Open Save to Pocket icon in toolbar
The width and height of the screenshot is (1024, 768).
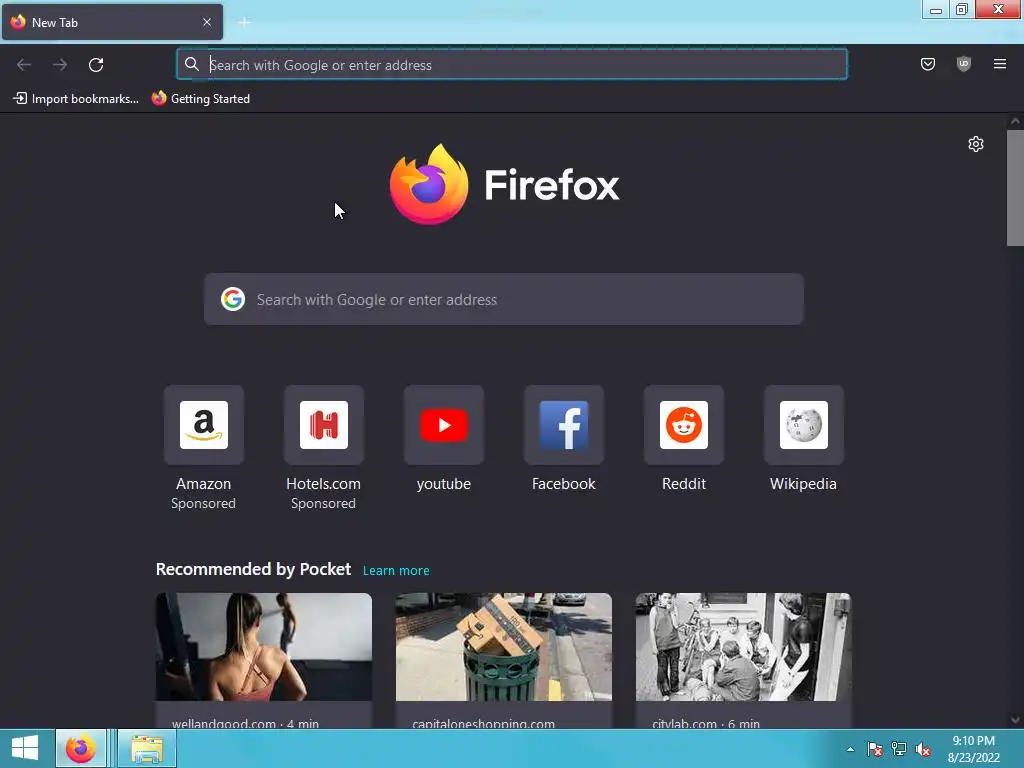(x=928, y=64)
